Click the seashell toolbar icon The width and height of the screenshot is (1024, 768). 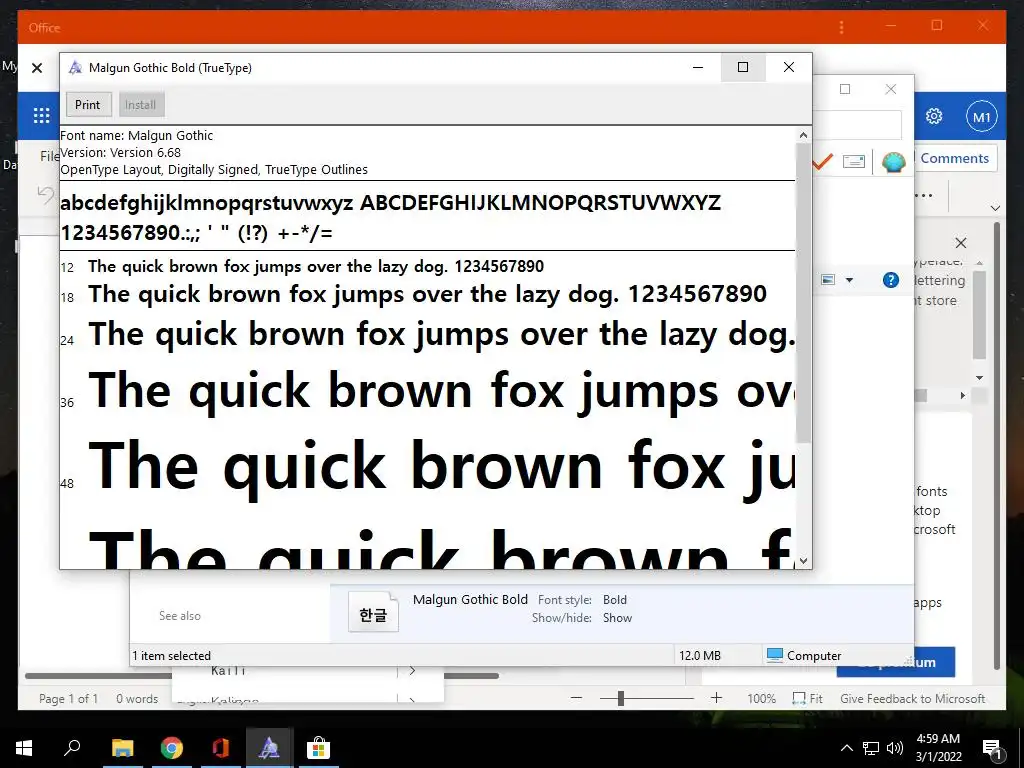pos(893,161)
